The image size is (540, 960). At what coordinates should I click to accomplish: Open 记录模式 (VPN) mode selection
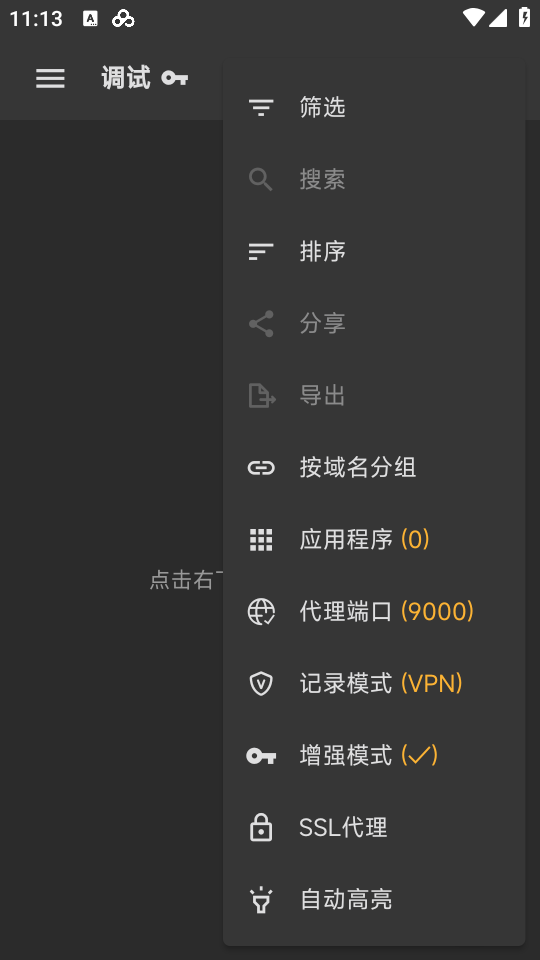[374, 684]
